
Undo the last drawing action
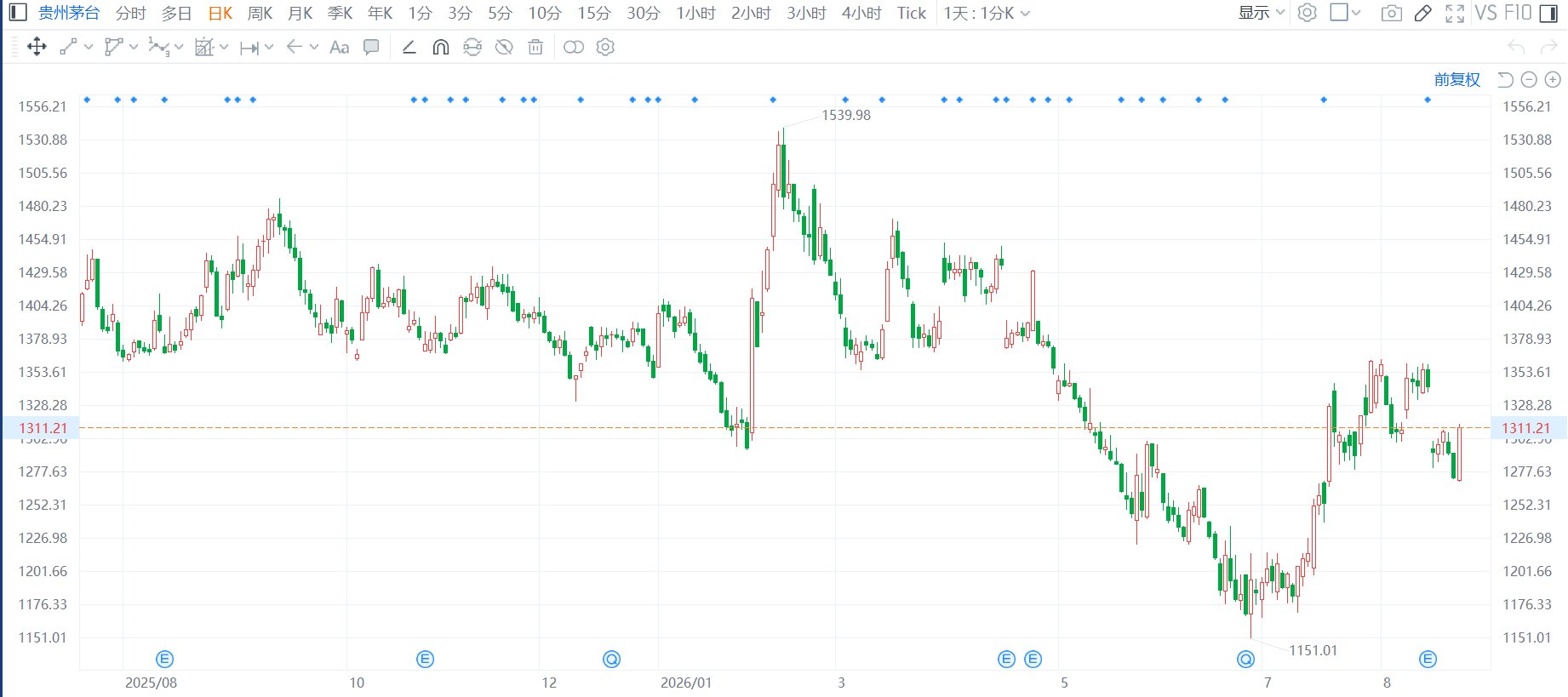coord(1516,47)
